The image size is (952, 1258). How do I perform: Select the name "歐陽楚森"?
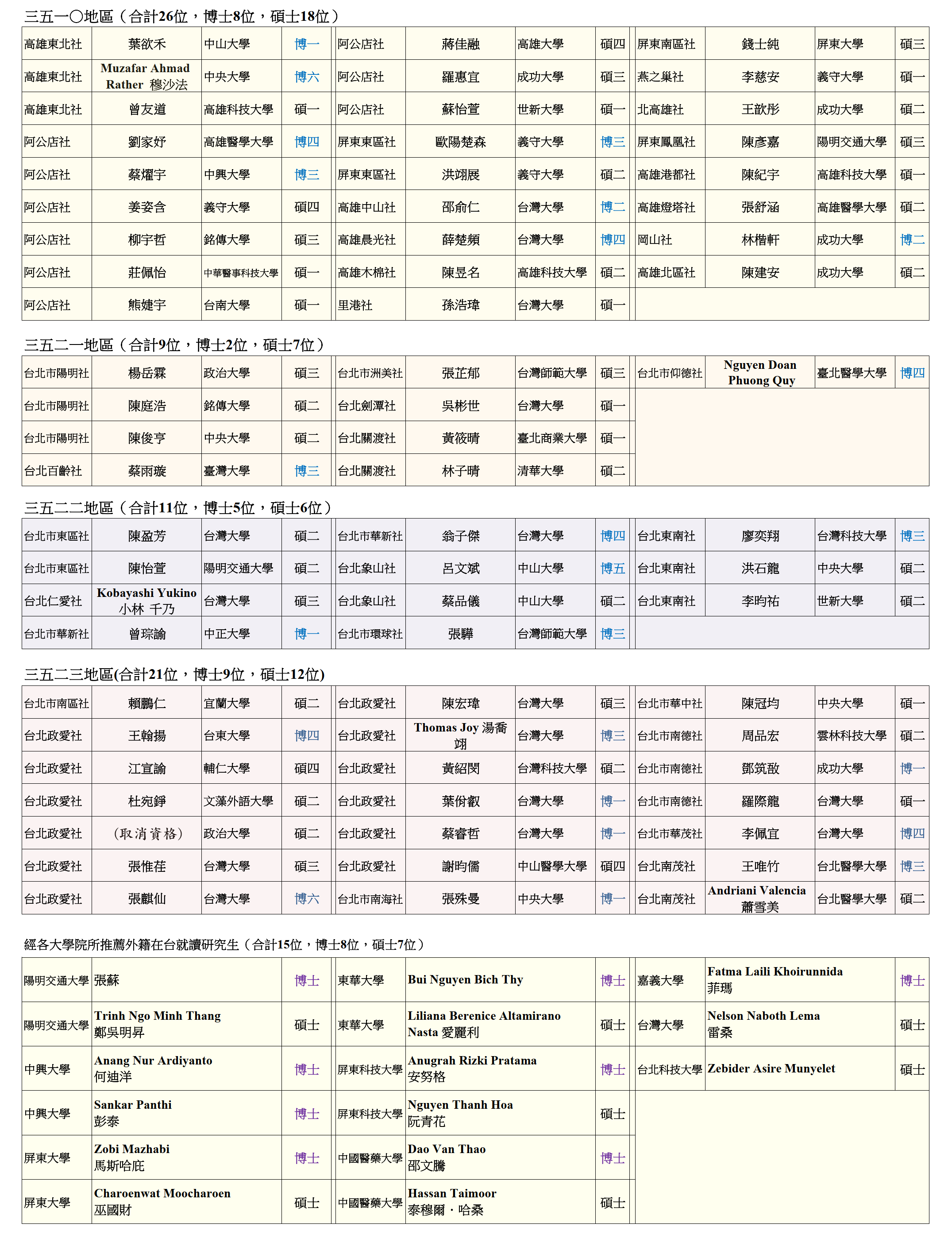pyautogui.click(x=460, y=142)
